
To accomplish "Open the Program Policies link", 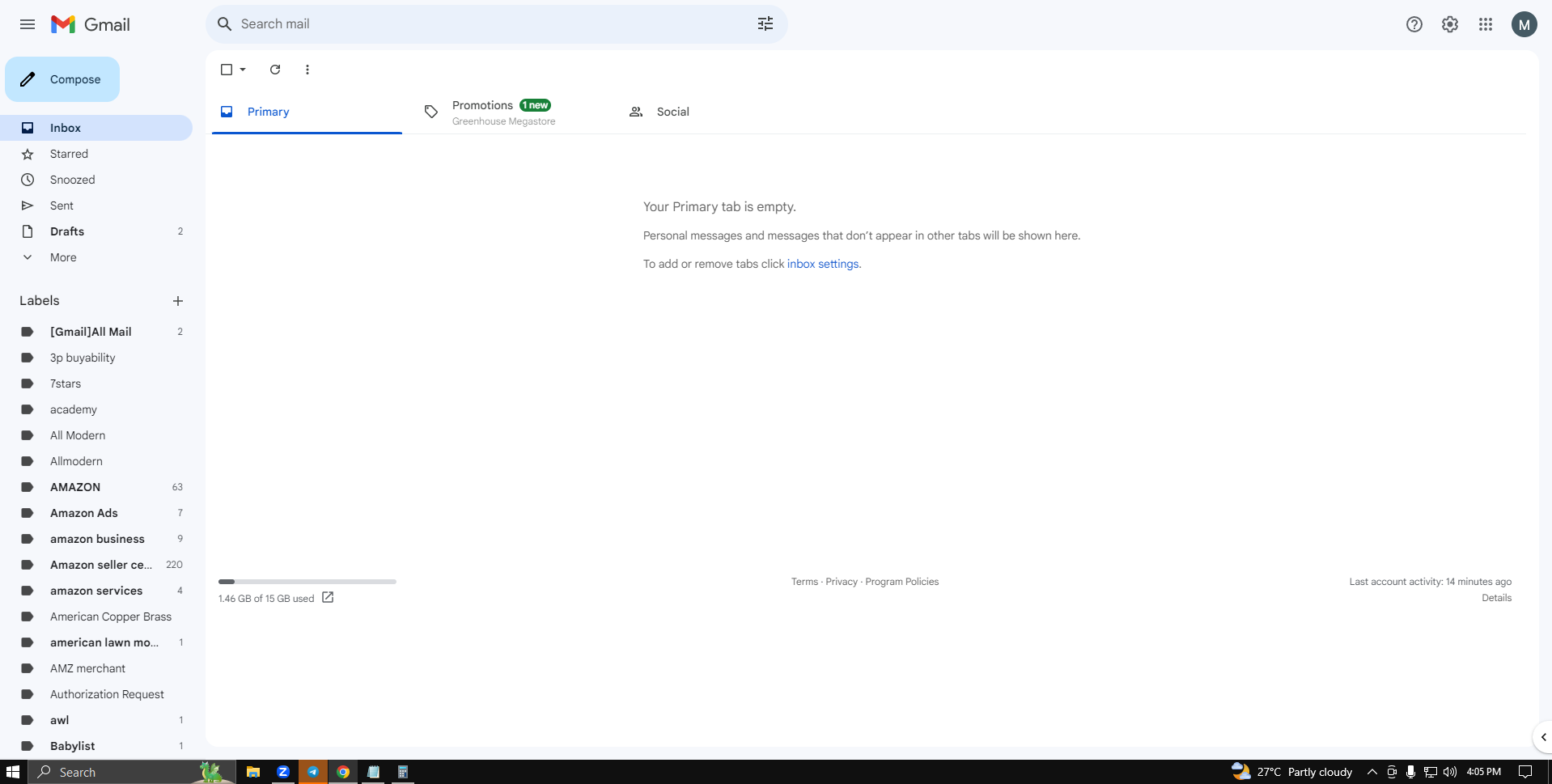I will point(902,582).
